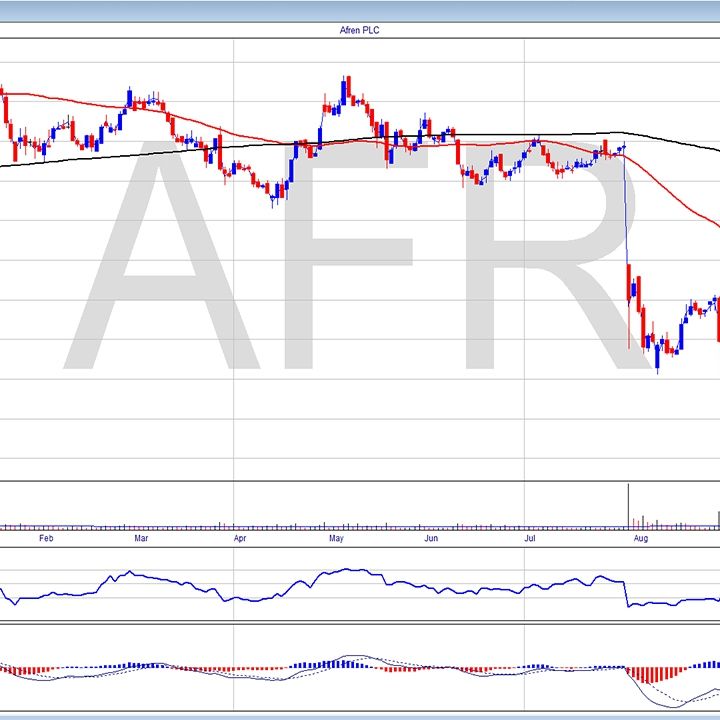Click the candlestick peak in late February
720x720 pixels.
click(129, 97)
